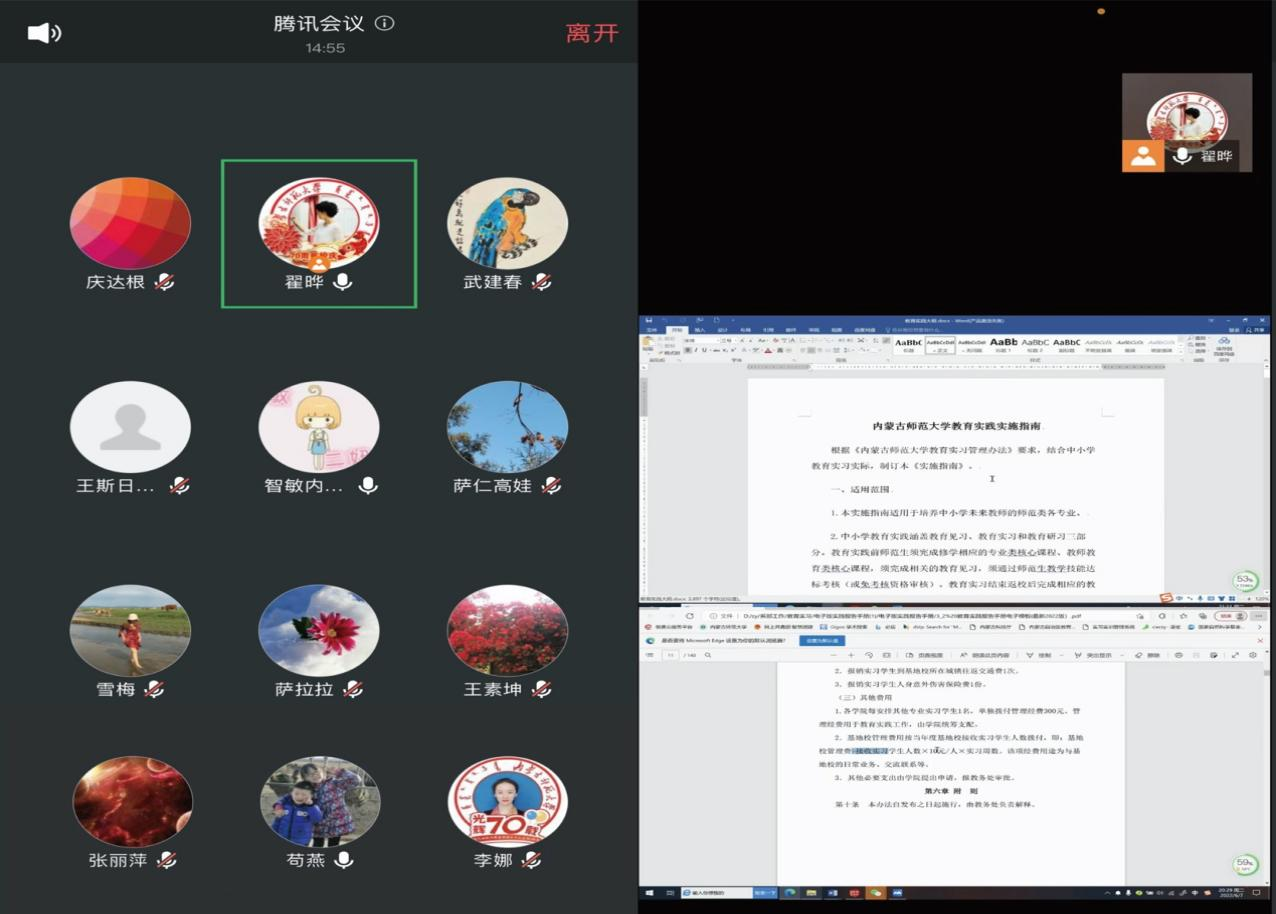Screen dimensions: 1276x914
Task: Open the 文件 tab in Word ribbon
Action: 652,330
